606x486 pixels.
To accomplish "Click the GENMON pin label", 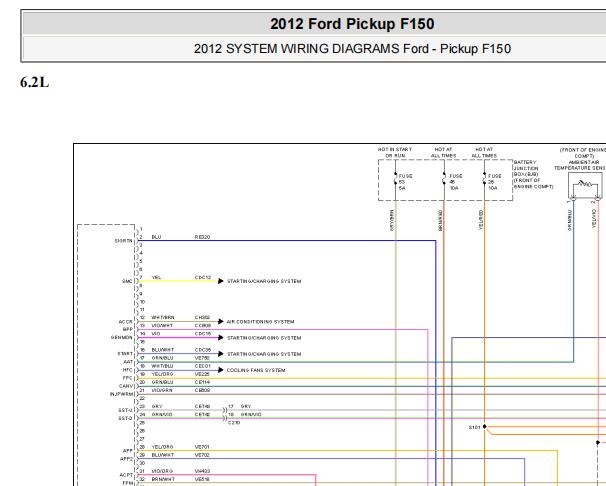I will click(x=122, y=338).
